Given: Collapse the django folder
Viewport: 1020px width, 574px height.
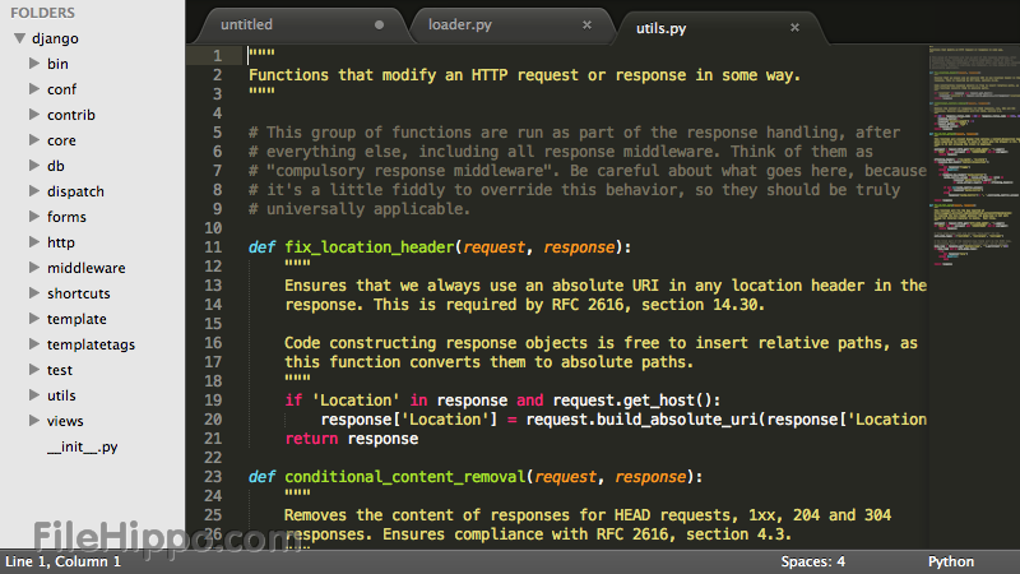Looking at the screenshot, I should 19,39.
